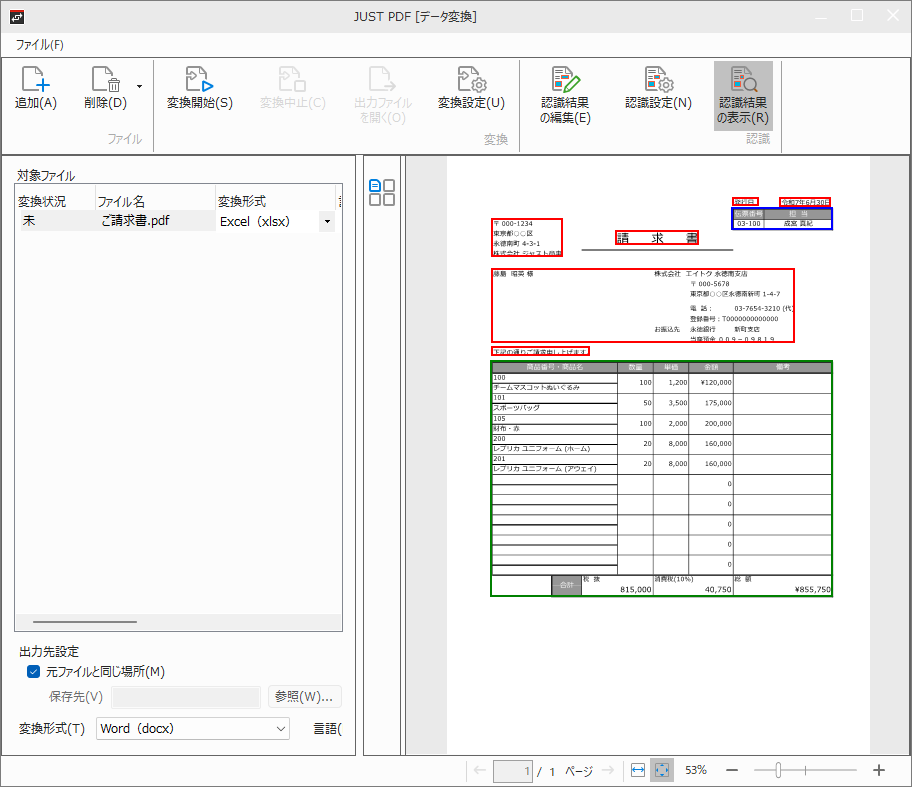Click the チームマスコットぬいぐるみ item cell
This screenshot has width=912, height=787.
(554, 387)
